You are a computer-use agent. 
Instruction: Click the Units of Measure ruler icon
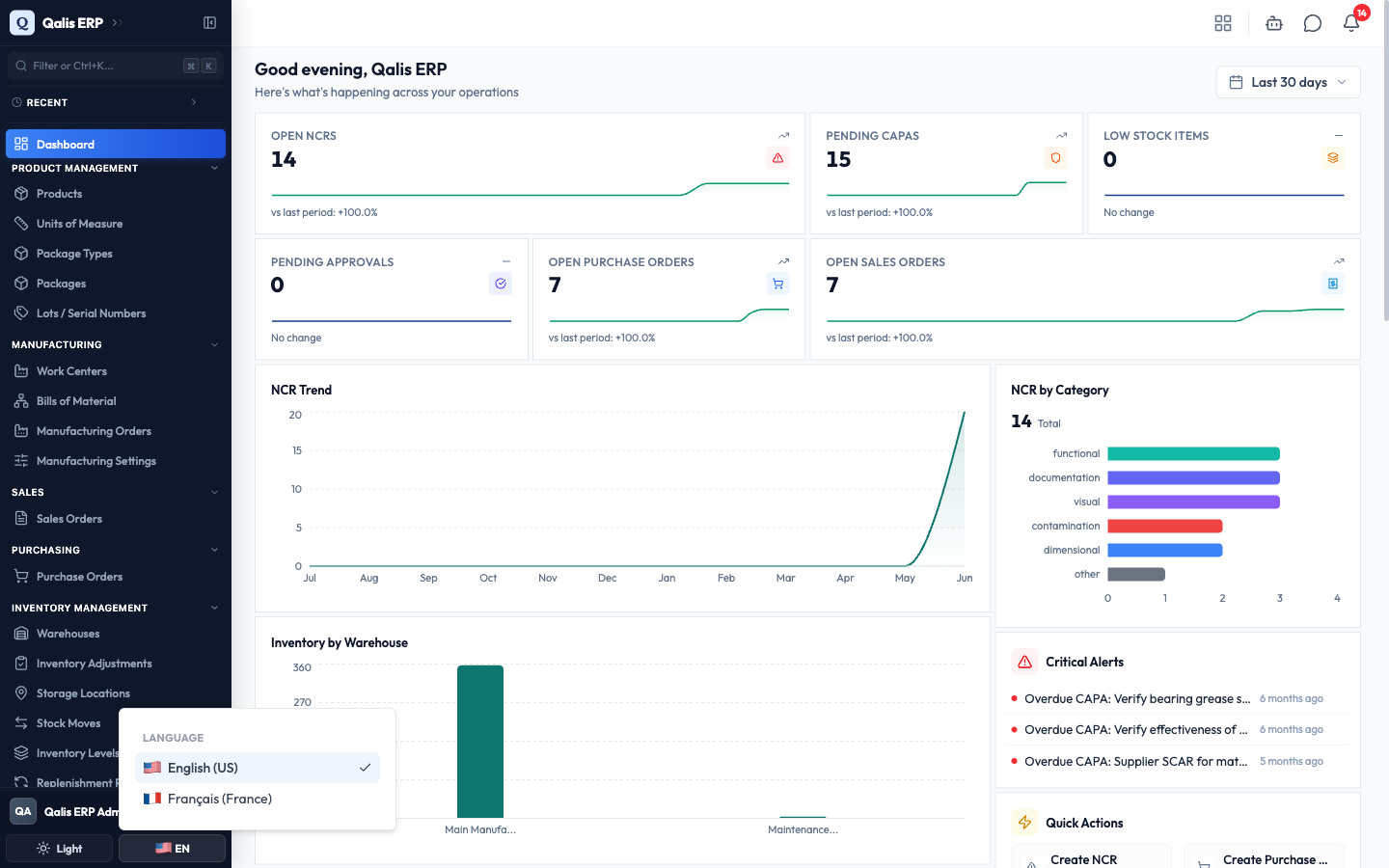pos(21,224)
